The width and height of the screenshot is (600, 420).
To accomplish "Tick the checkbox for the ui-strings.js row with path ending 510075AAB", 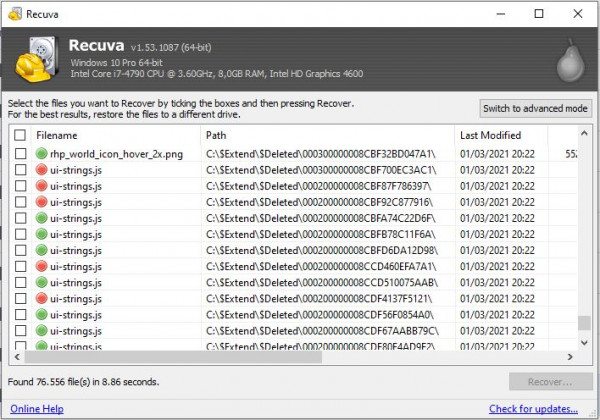I will [x=21, y=282].
